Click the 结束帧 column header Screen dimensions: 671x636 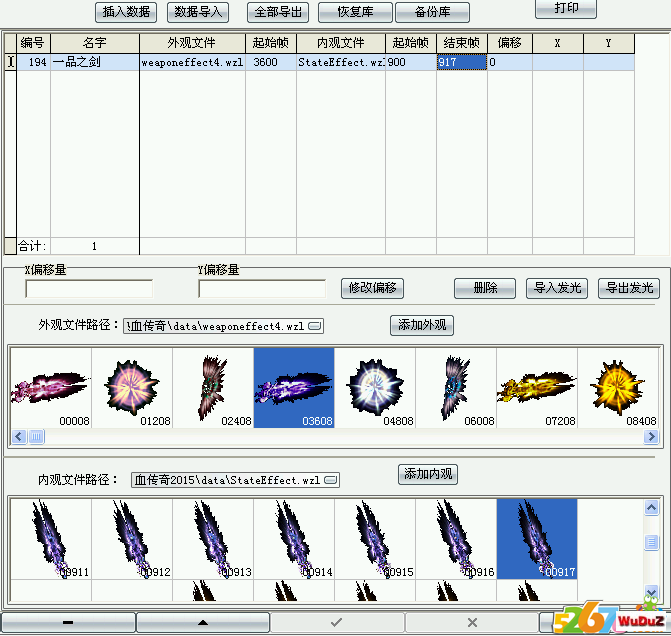click(x=461, y=43)
